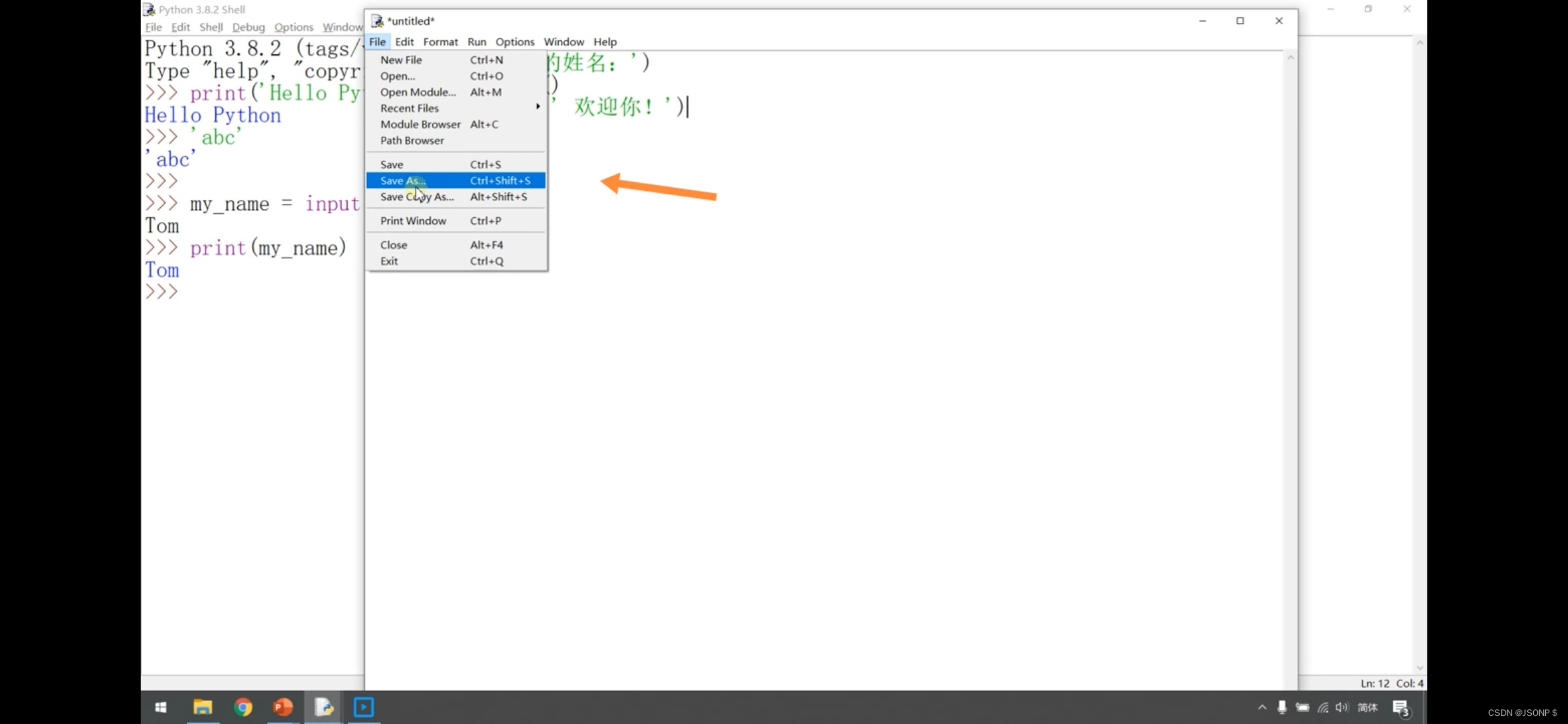Expand Recent Files submenu
Viewport: 1568px width, 724px height.
tap(409, 108)
